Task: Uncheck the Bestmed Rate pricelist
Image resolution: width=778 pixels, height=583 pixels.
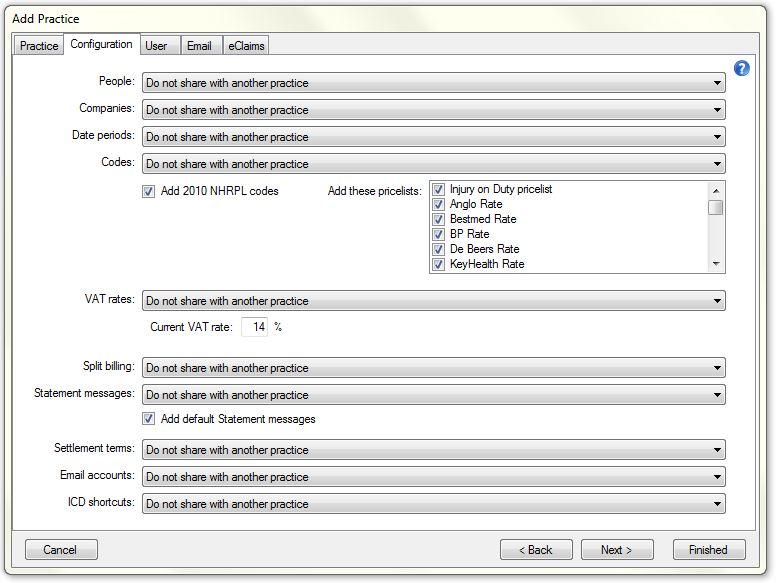Action: (438, 219)
